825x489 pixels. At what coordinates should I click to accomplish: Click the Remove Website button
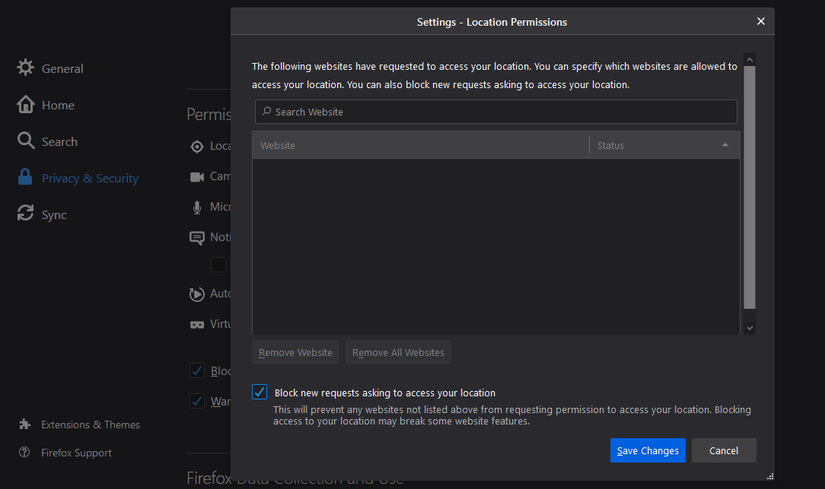click(x=296, y=352)
